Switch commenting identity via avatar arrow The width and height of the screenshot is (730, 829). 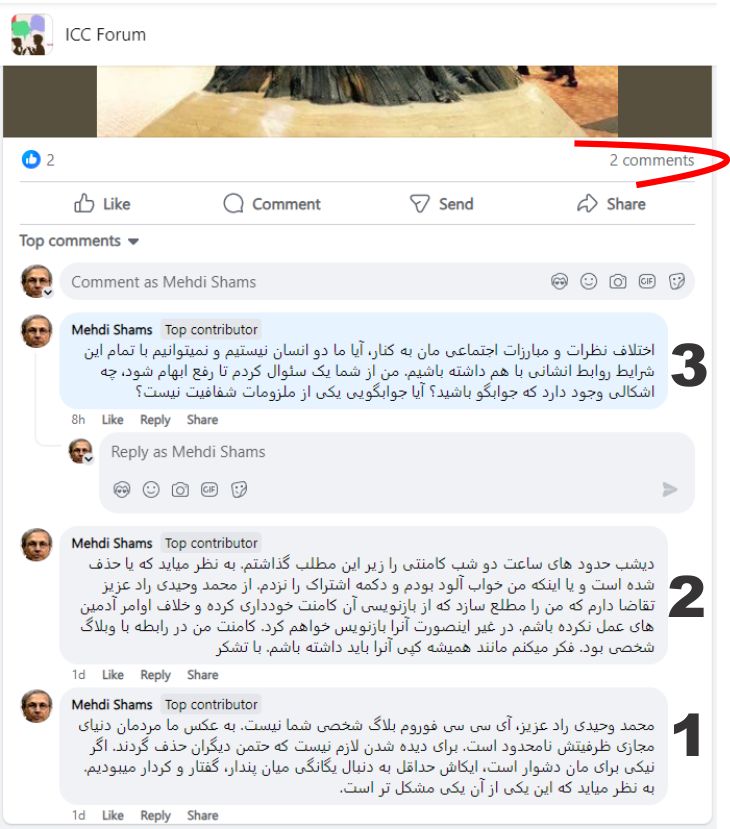(48, 292)
